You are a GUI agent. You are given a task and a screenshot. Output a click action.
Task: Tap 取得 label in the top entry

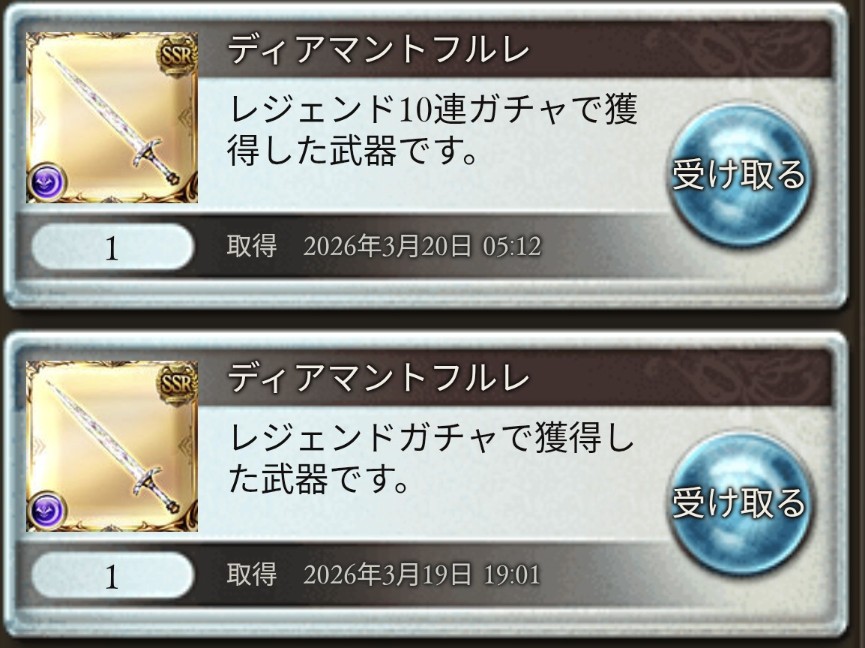252,246
